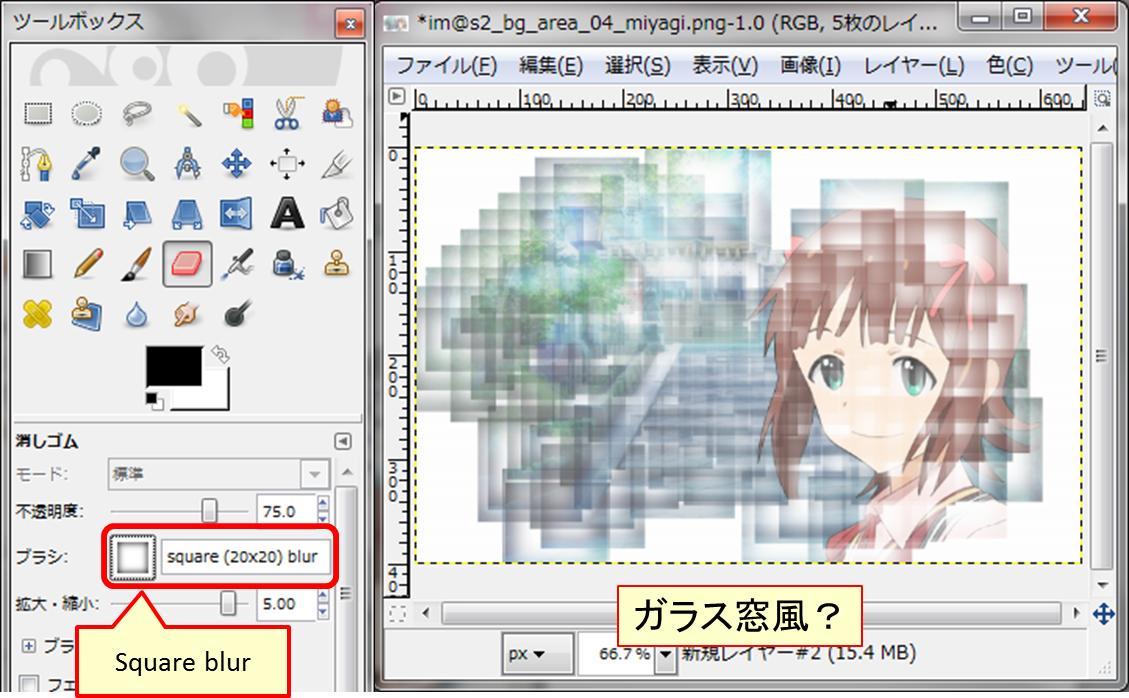This screenshot has width=1129, height=698.
Task: Choose the Blur/Sharpen droplet tool
Action: [x=137, y=314]
